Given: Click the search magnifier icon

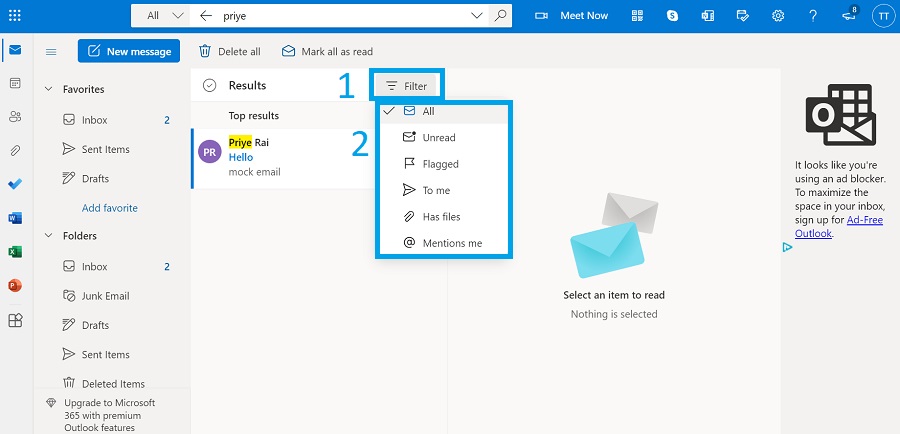Looking at the screenshot, I should [x=500, y=16].
